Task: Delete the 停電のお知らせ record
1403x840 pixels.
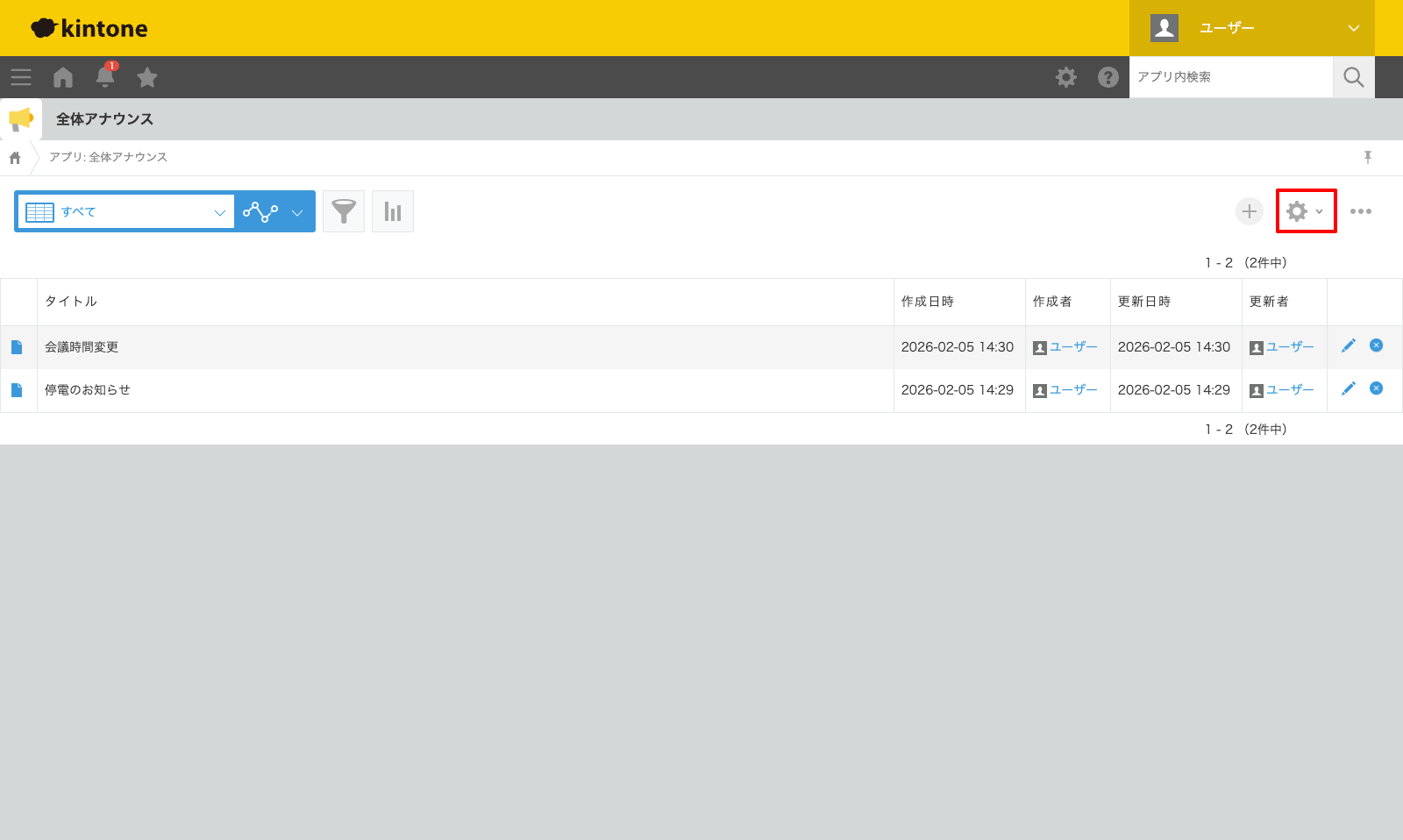Action: tap(1377, 388)
